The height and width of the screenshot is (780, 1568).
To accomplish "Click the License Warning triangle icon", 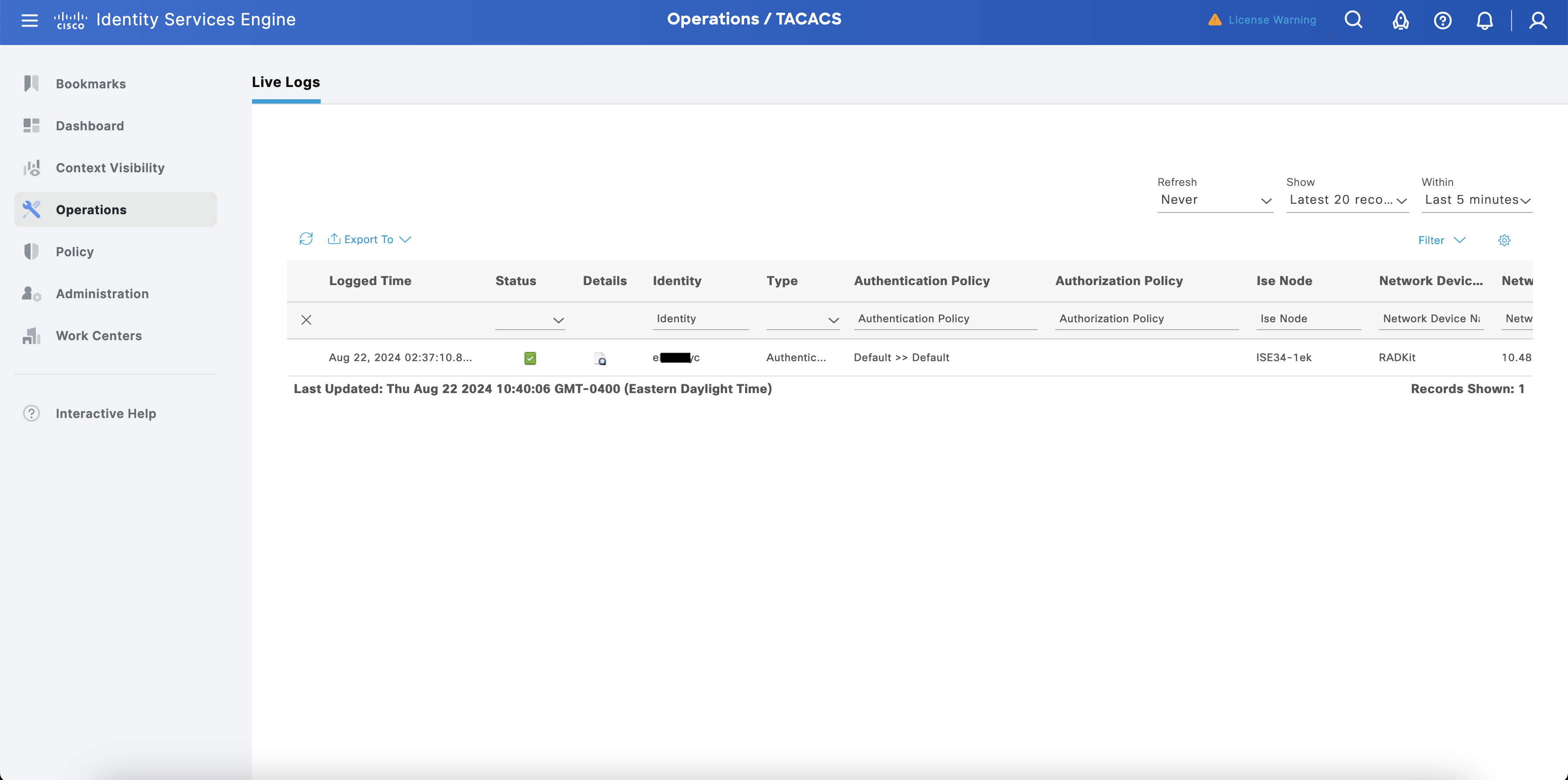I will click(x=1214, y=20).
